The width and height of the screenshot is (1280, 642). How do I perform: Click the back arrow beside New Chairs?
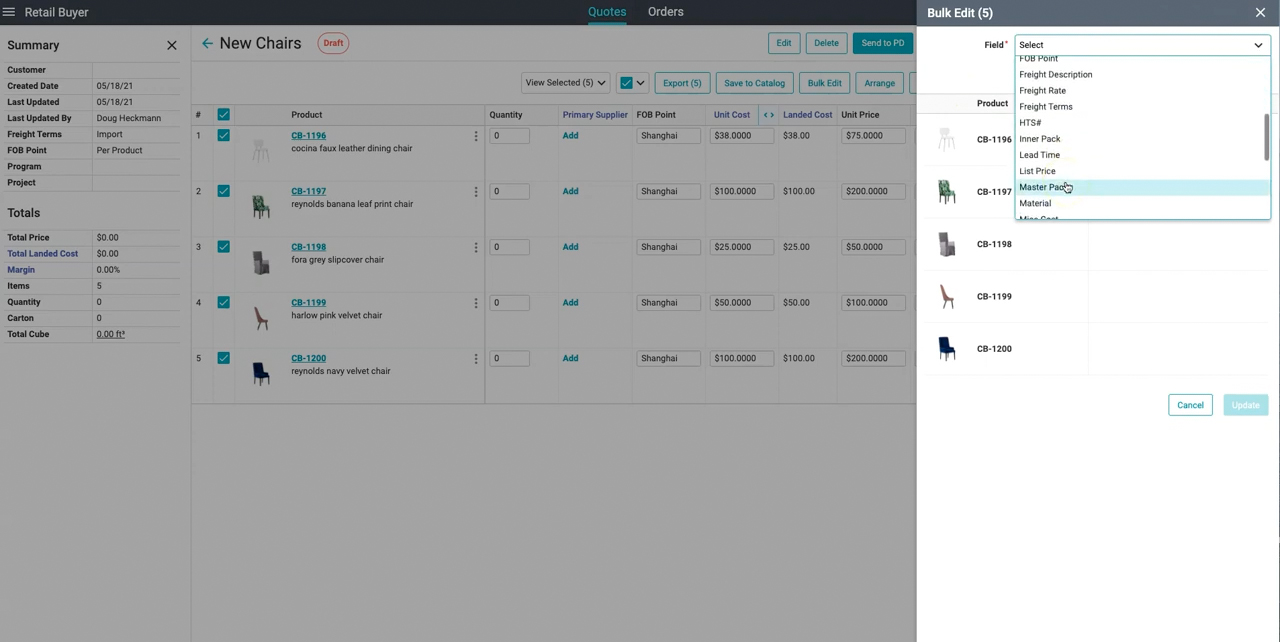[x=207, y=43]
